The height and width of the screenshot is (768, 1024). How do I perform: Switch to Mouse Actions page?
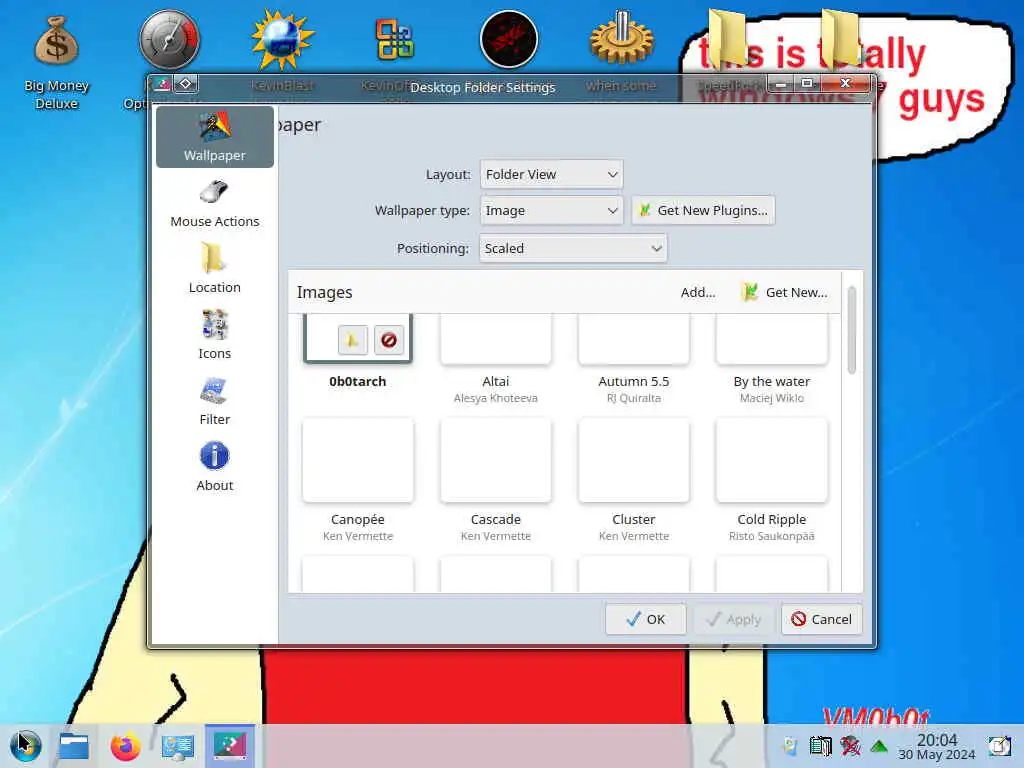[214, 204]
